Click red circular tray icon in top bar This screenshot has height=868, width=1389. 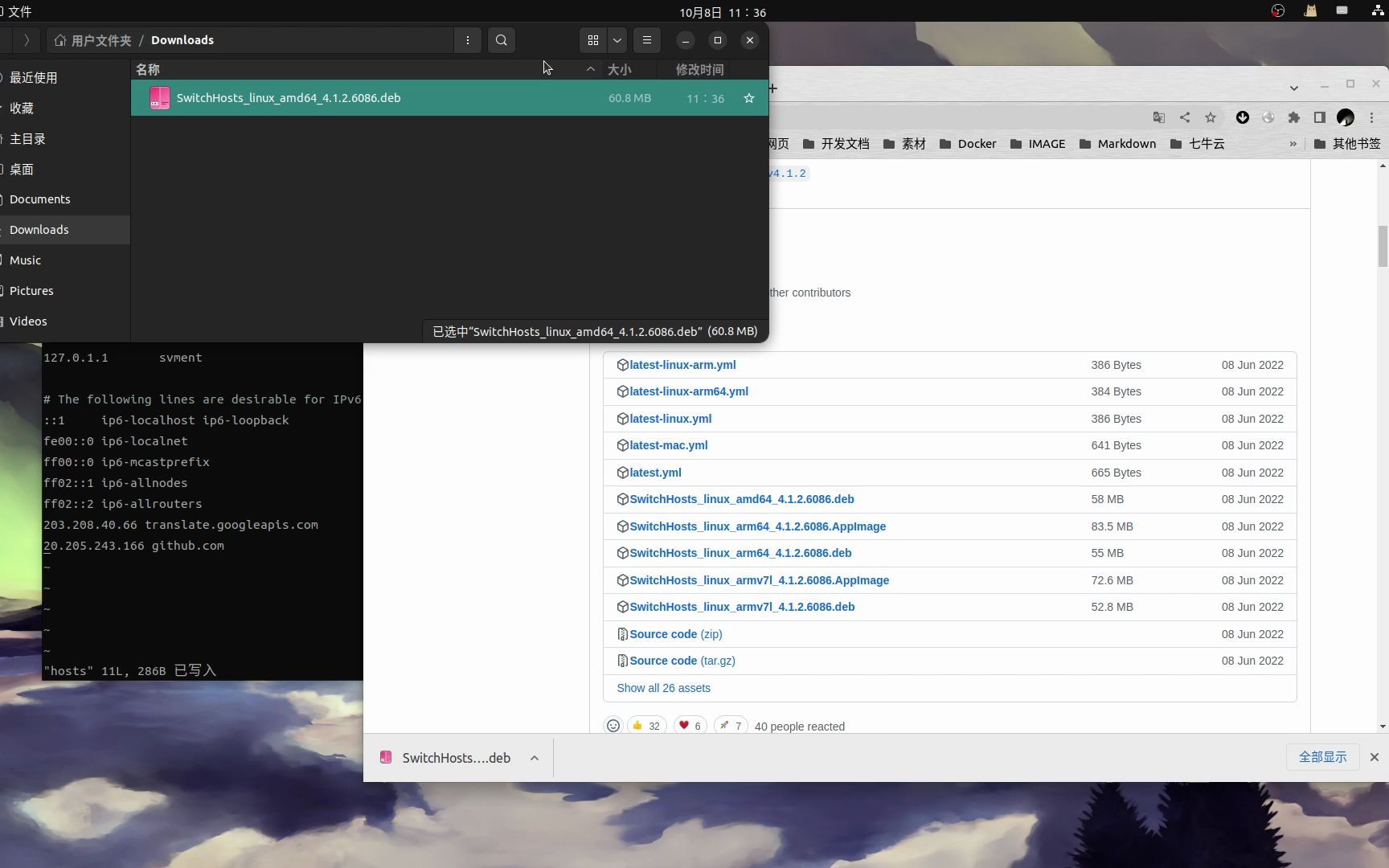(1278, 11)
